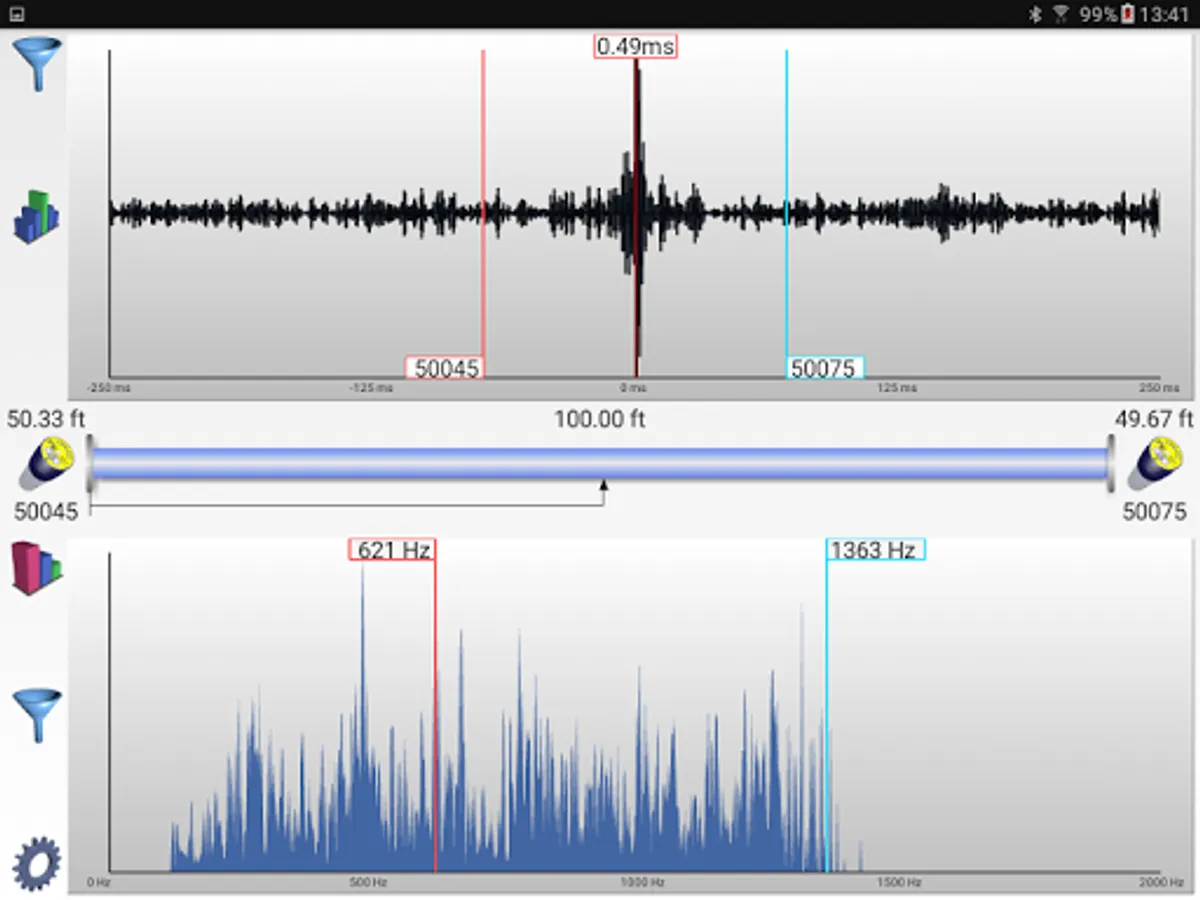Select the 1363 Hz high-frequency cutoff marker
This screenshot has height=900, width=1200.
(x=875, y=549)
